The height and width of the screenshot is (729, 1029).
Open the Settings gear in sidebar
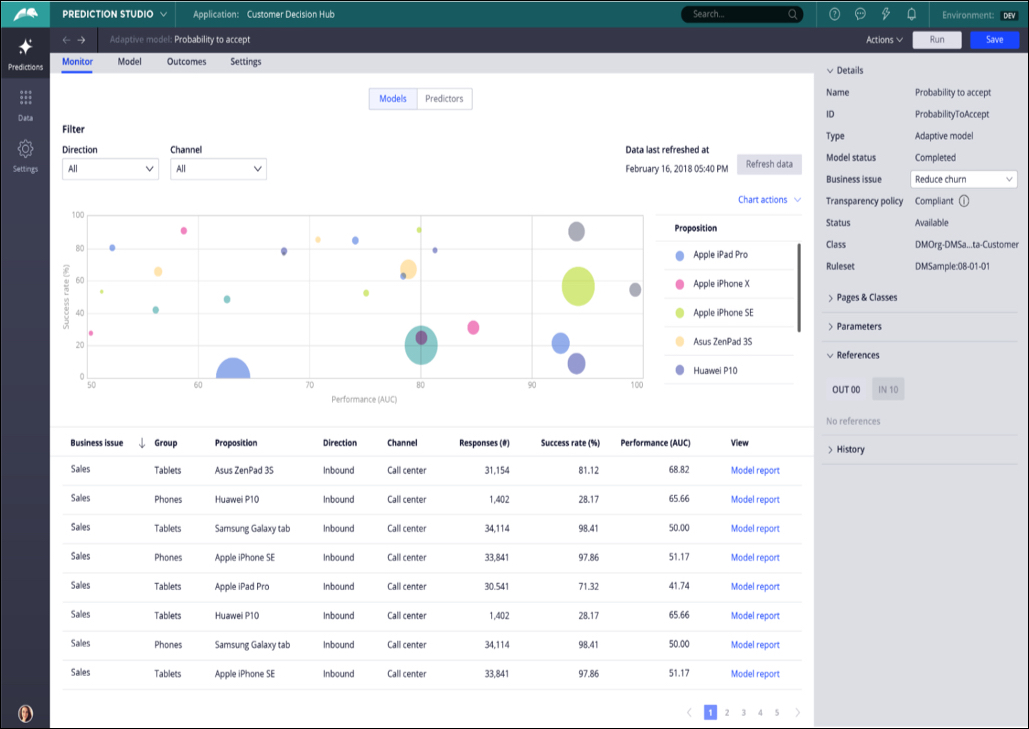[25, 155]
